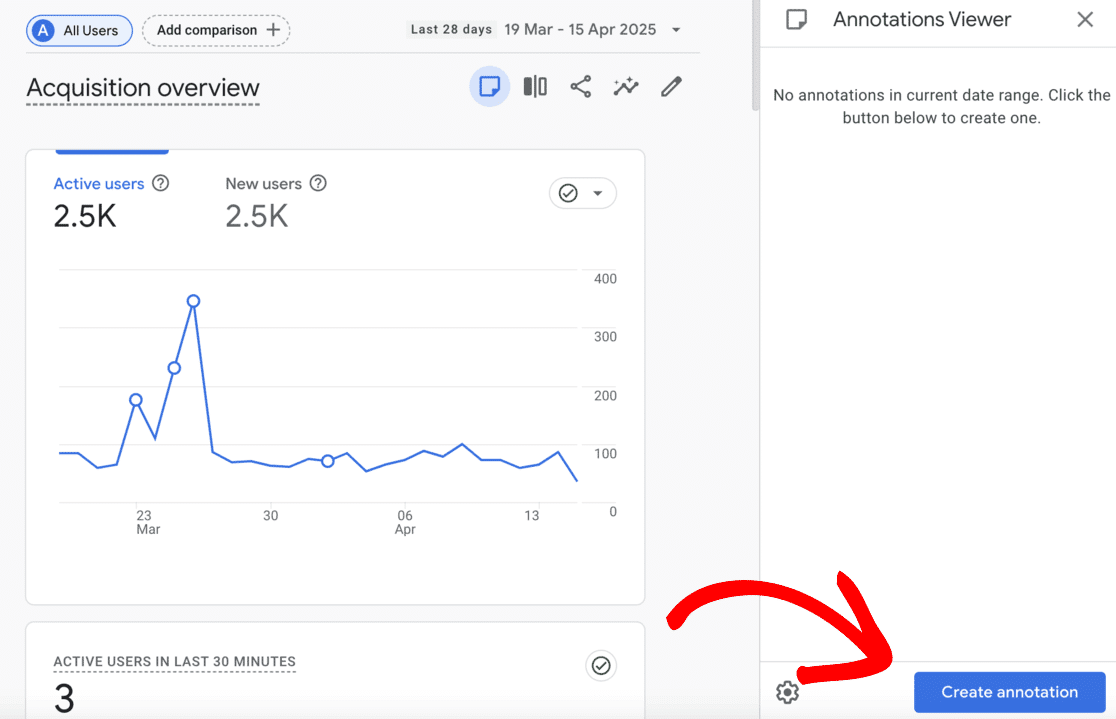This screenshot has width=1116, height=719.
Task: Click Add comparison to add a segment
Action: [x=215, y=30]
